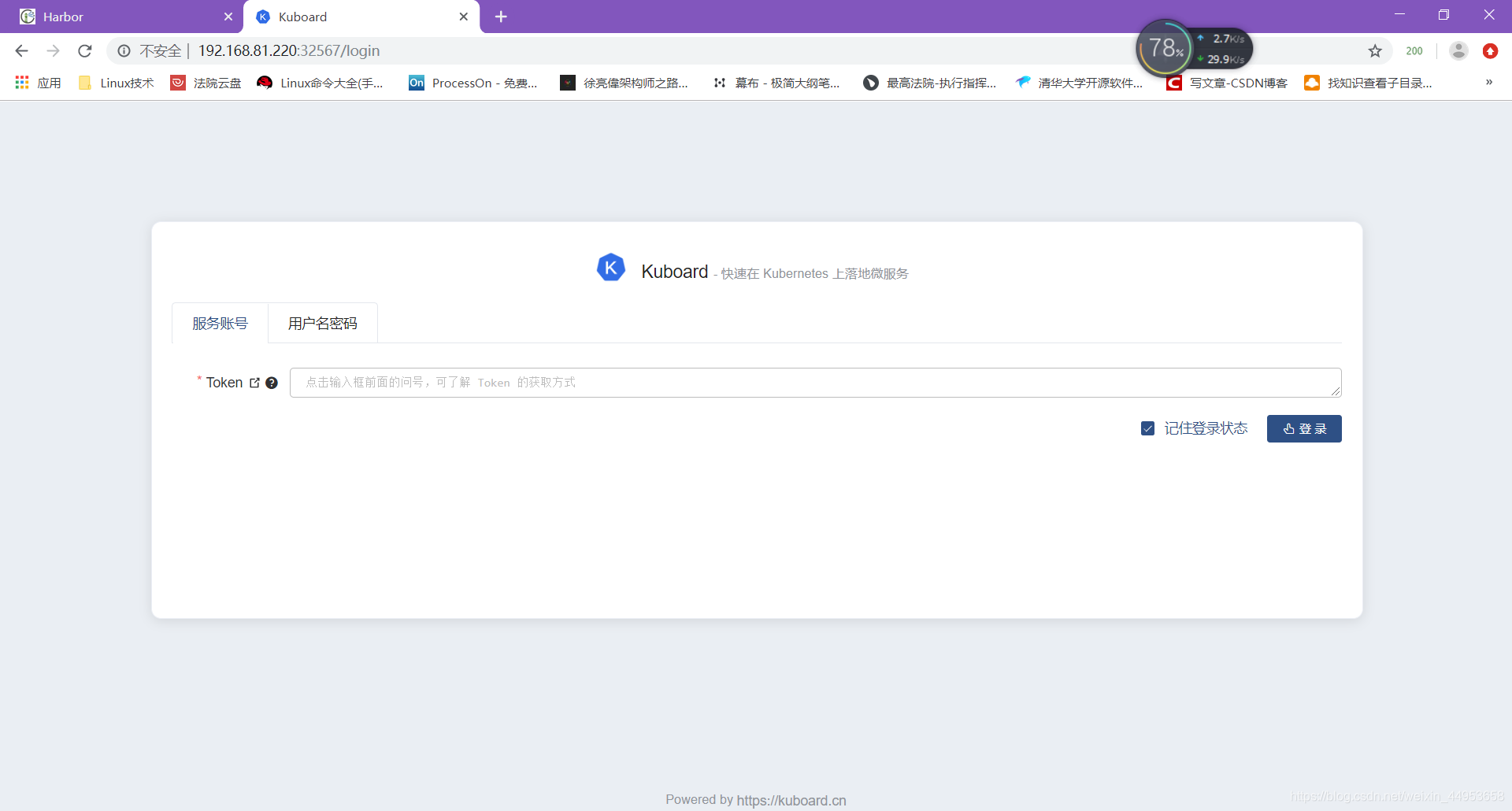Bookmark this page with the star icon
The height and width of the screenshot is (811, 1512).
(x=1375, y=51)
